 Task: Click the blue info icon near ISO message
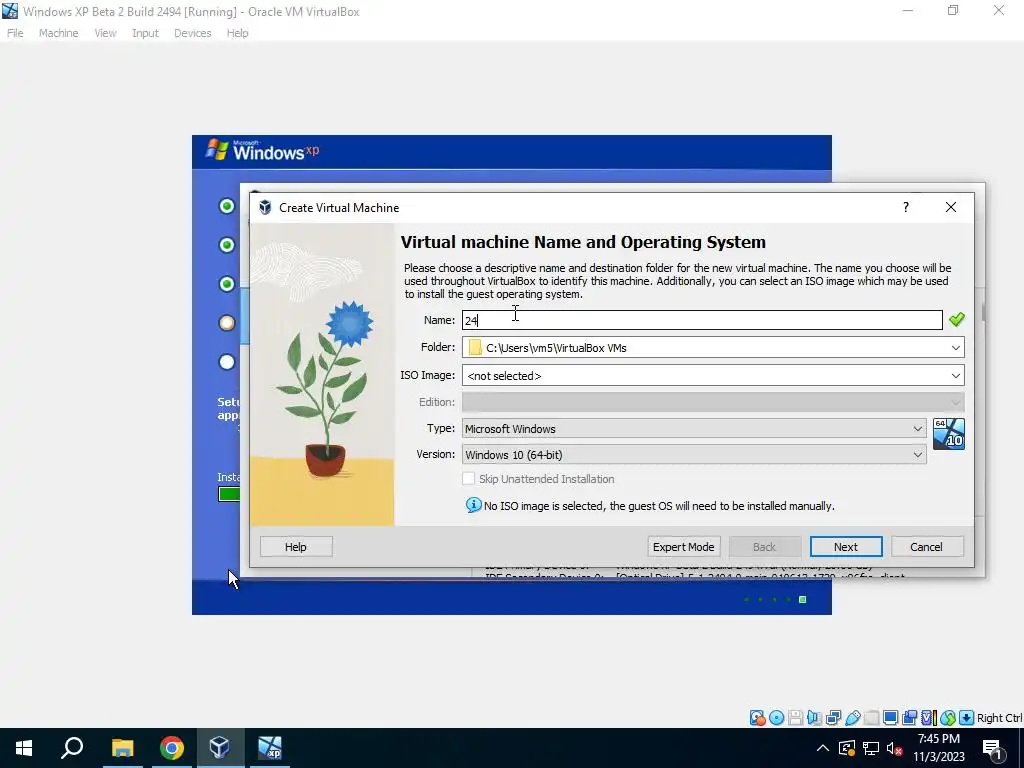[x=473, y=505]
